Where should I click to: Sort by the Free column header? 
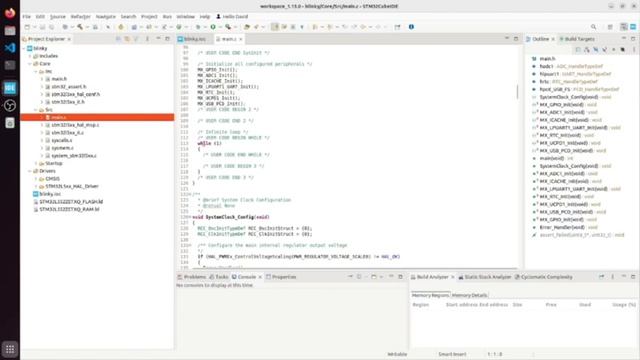pos(551,305)
